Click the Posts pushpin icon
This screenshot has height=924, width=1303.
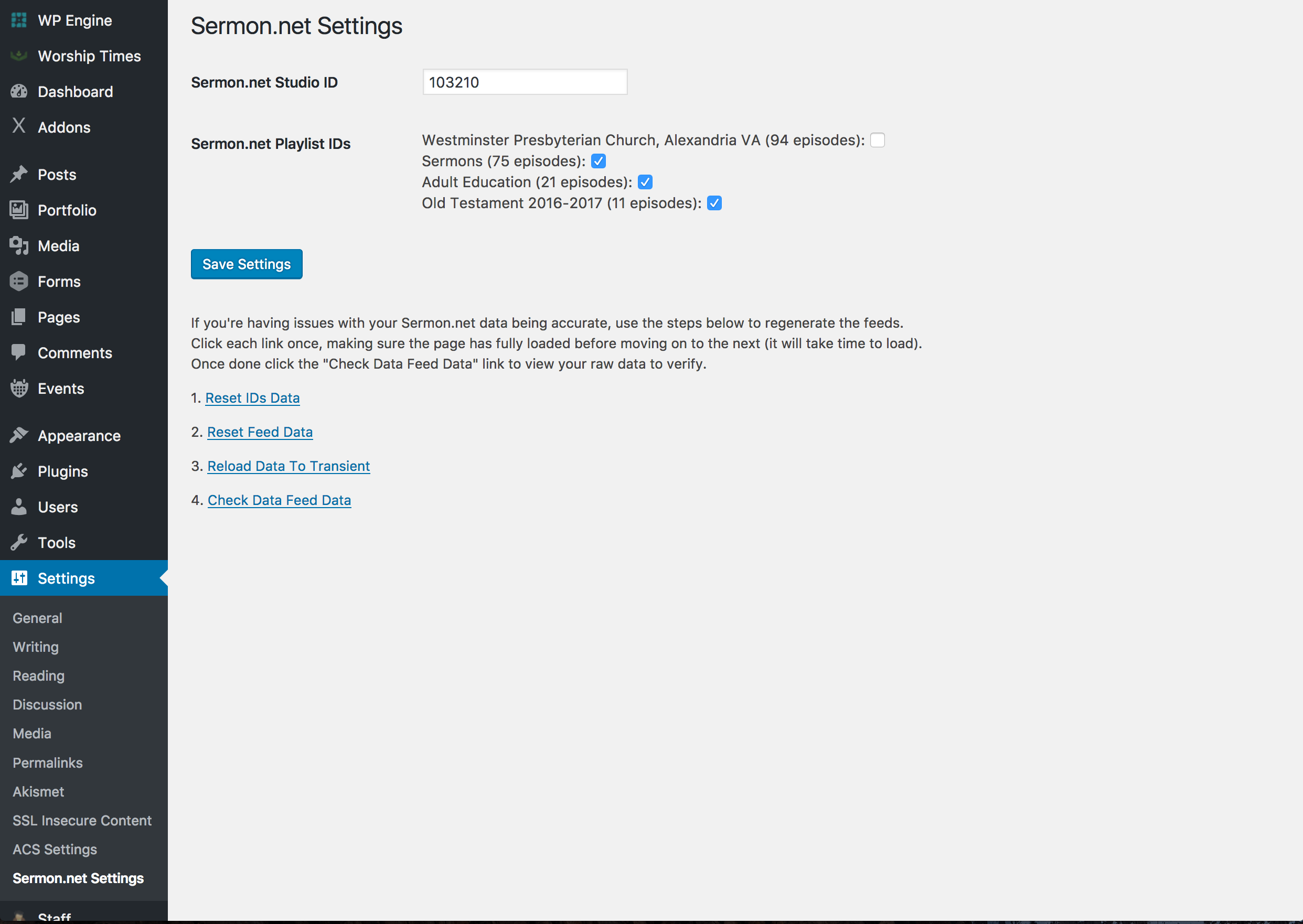pos(19,174)
